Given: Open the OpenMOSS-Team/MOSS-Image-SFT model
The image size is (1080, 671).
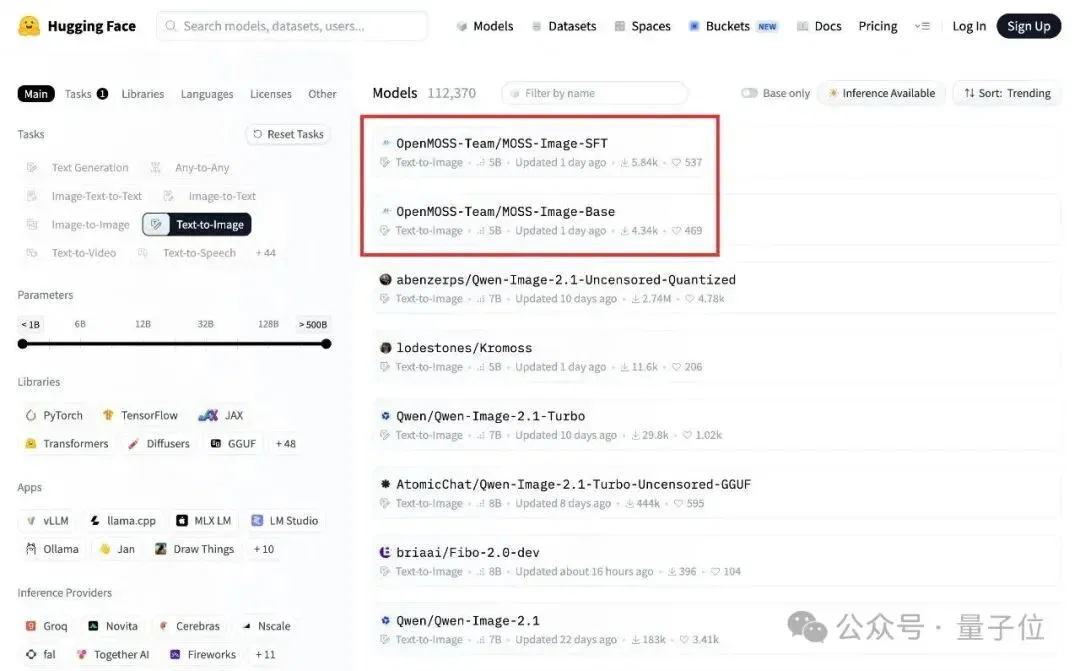Looking at the screenshot, I should click(501, 143).
